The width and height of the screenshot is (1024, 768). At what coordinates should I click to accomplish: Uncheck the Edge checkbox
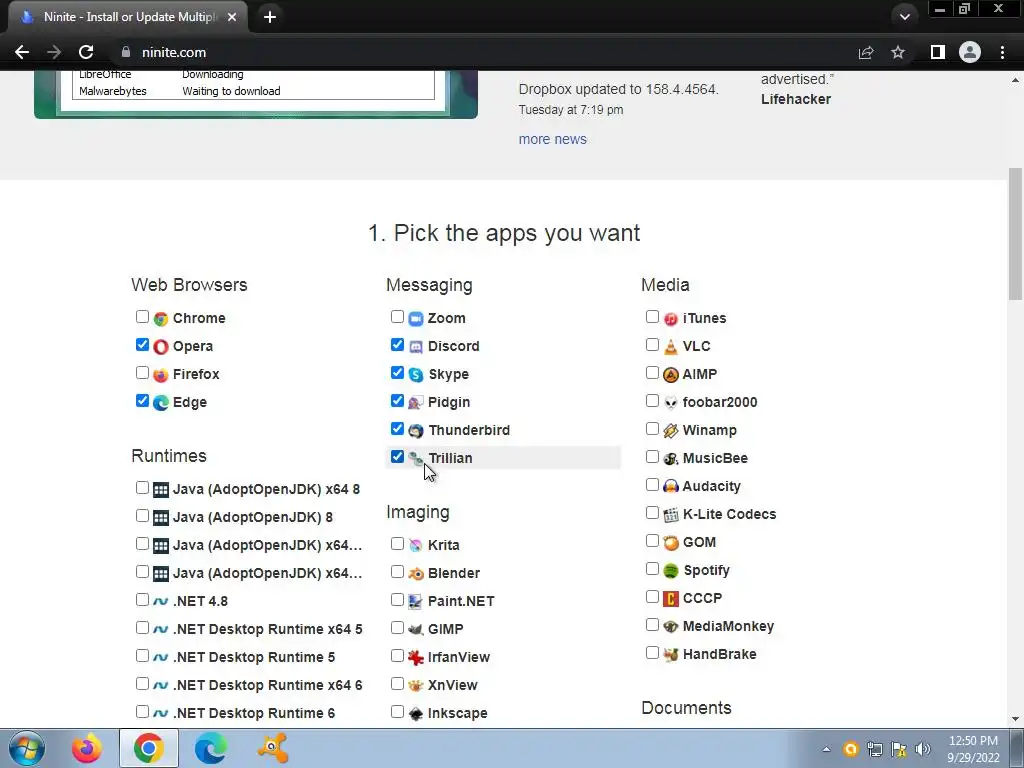[142, 401]
